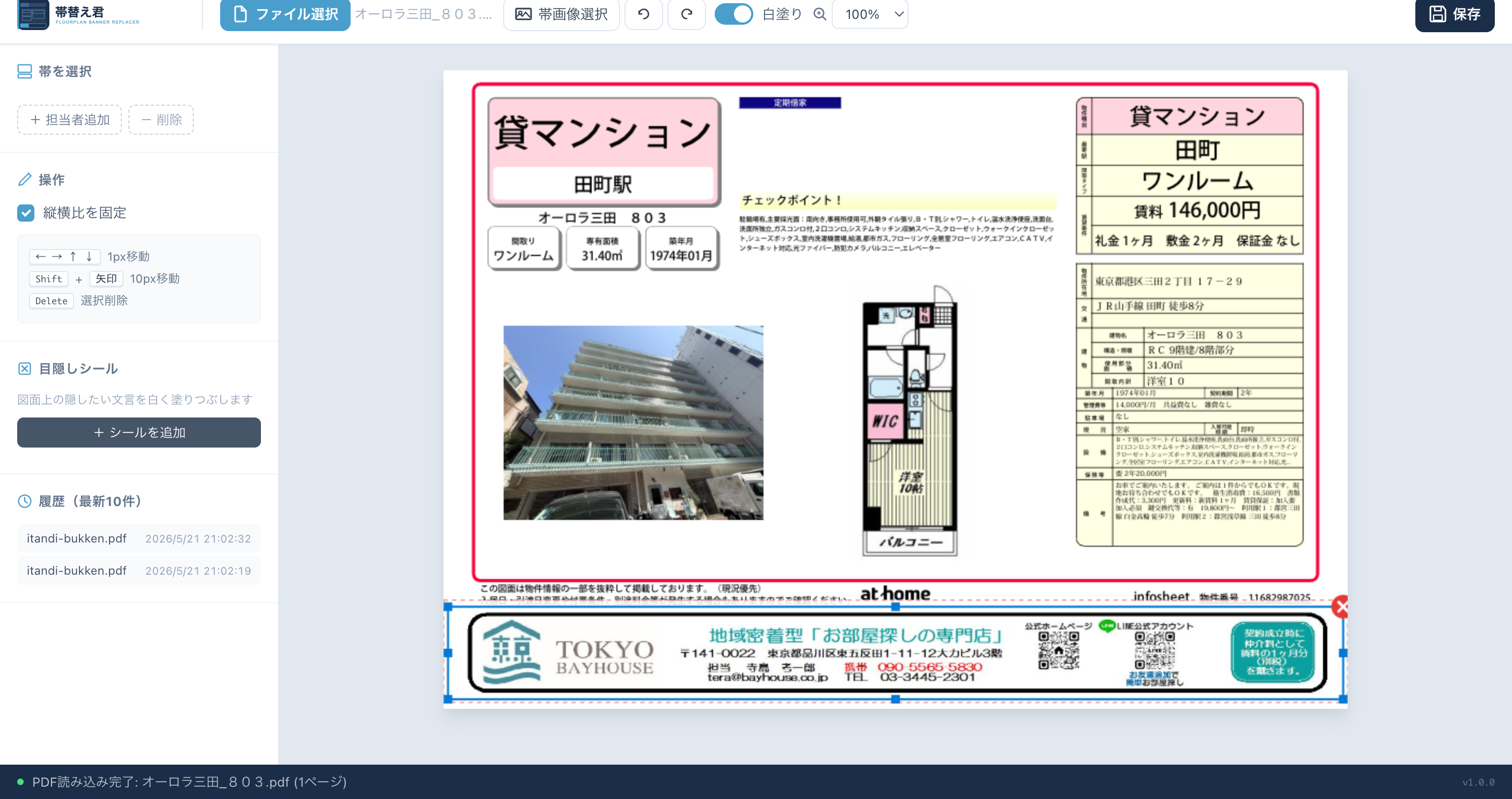The width and height of the screenshot is (1512, 799).
Task: Click the 賃料 146,000円 rent text
Action: point(1197,210)
